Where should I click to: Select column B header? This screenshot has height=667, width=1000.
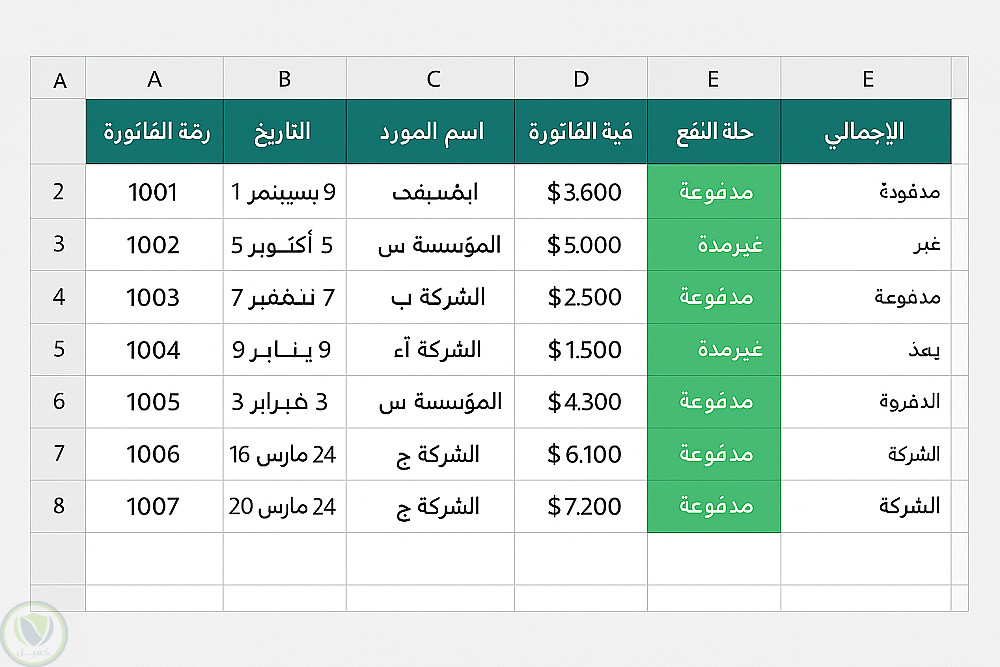coord(285,79)
